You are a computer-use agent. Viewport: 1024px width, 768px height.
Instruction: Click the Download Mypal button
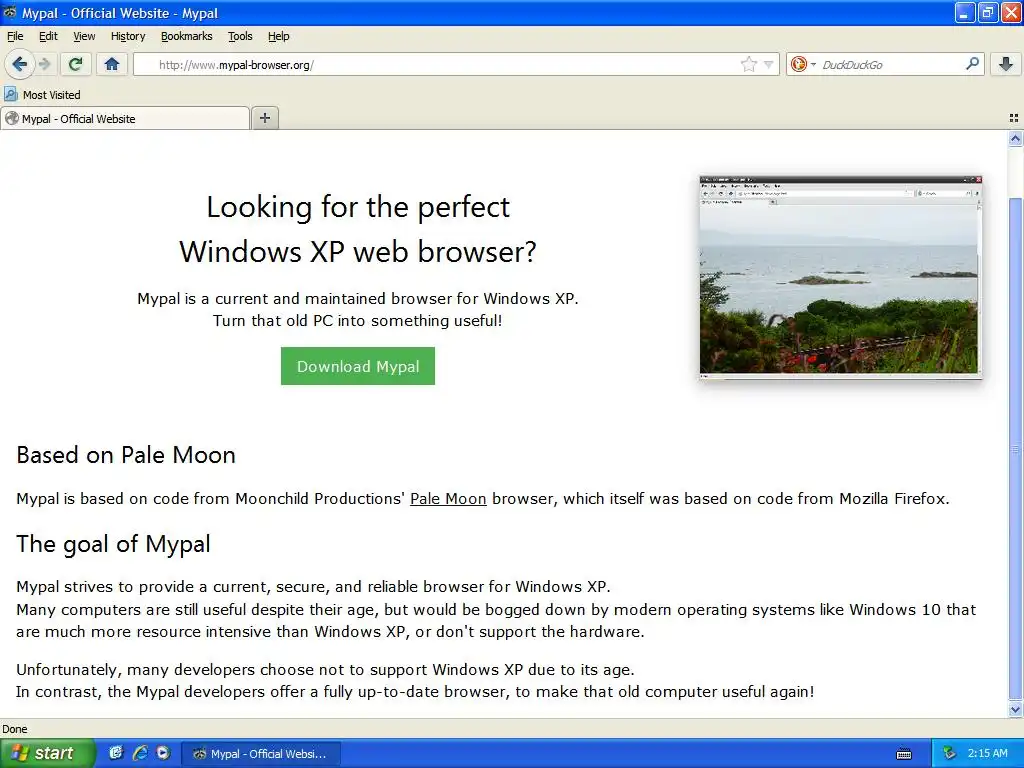point(358,366)
